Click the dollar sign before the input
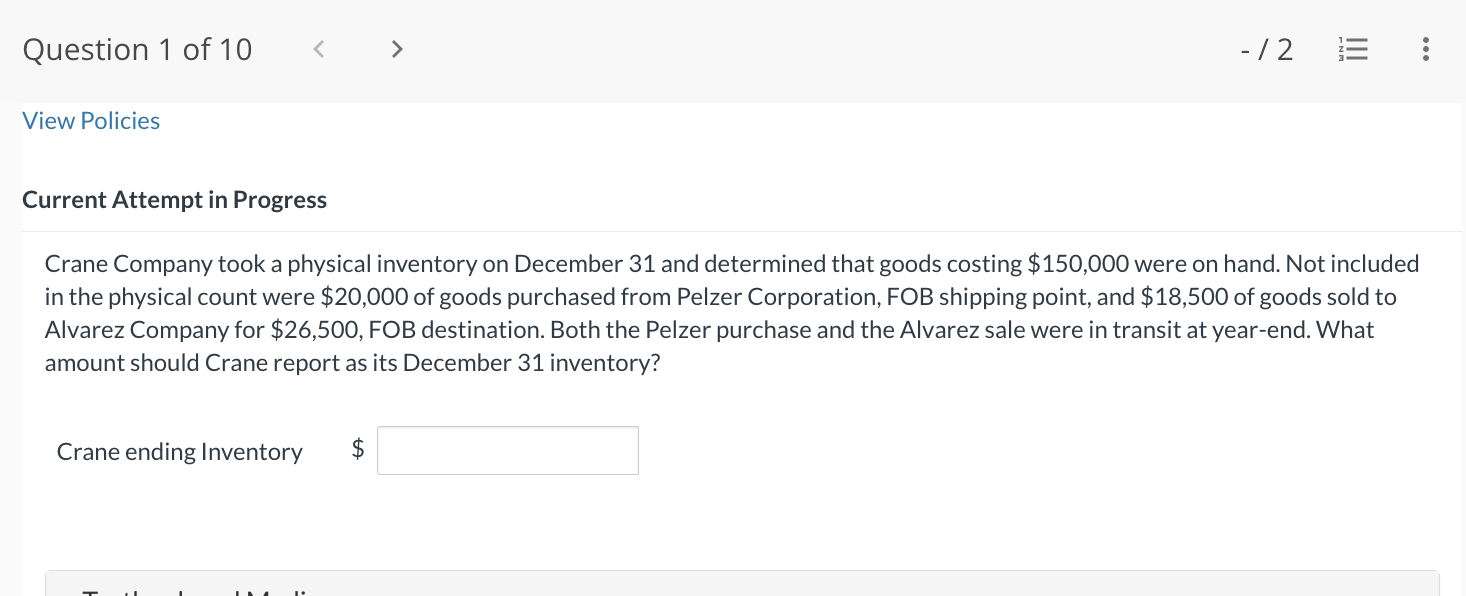 358,450
